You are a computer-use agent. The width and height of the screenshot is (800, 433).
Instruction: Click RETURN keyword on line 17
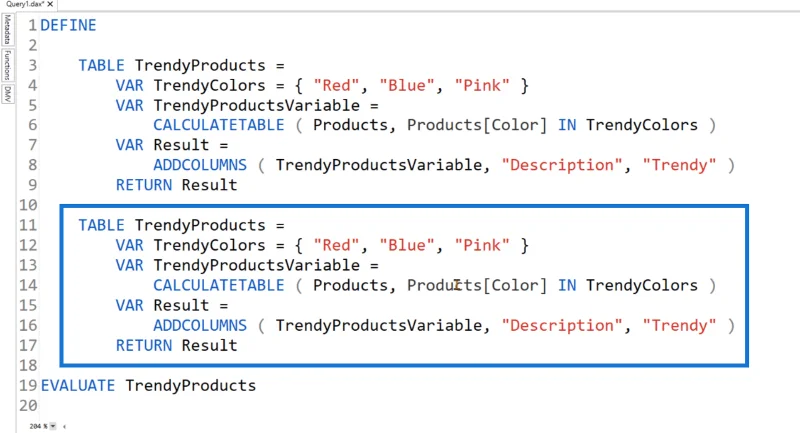[x=144, y=346]
